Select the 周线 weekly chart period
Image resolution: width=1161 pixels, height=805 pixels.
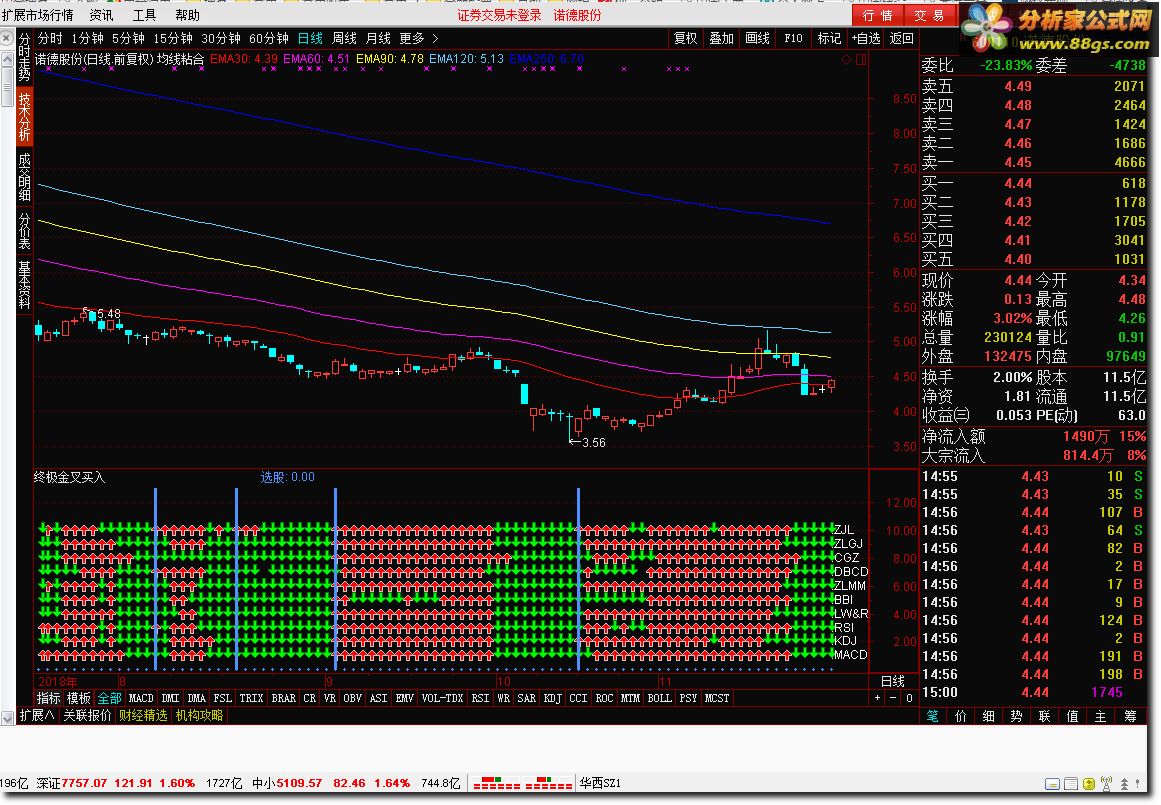[344, 39]
